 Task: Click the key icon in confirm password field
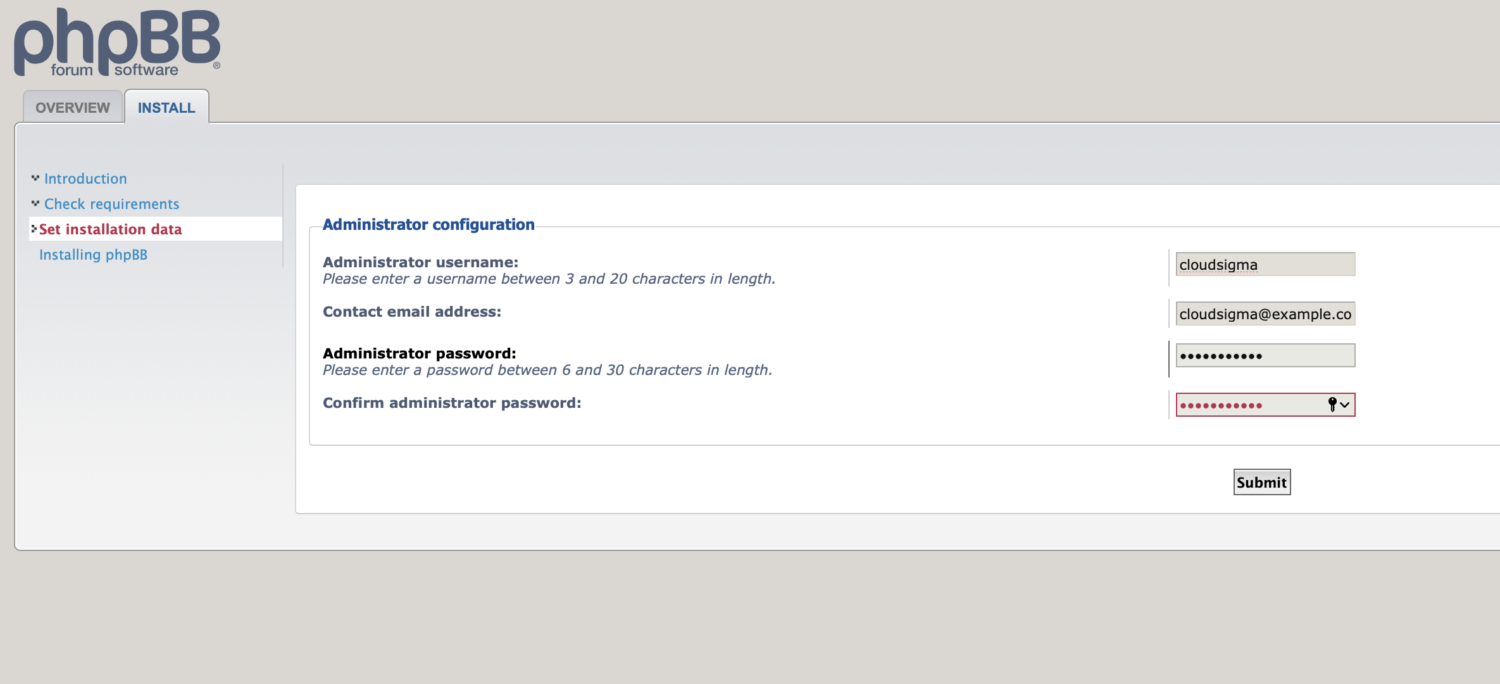click(1332, 404)
